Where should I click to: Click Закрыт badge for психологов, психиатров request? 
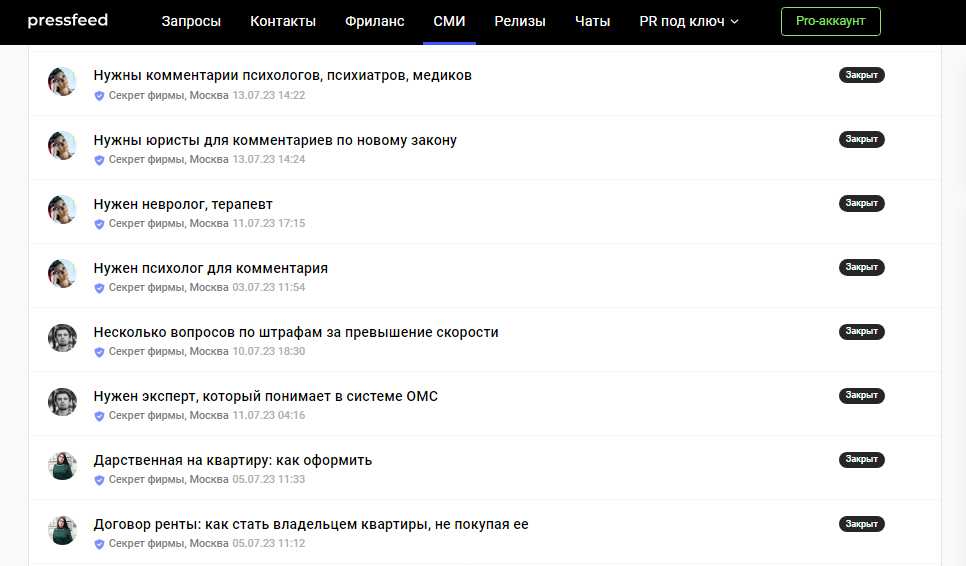[x=861, y=75]
